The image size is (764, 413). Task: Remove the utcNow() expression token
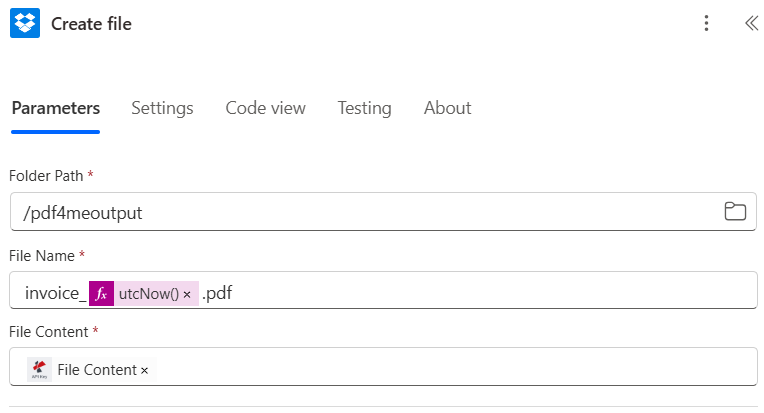pyautogui.click(x=187, y=294)
